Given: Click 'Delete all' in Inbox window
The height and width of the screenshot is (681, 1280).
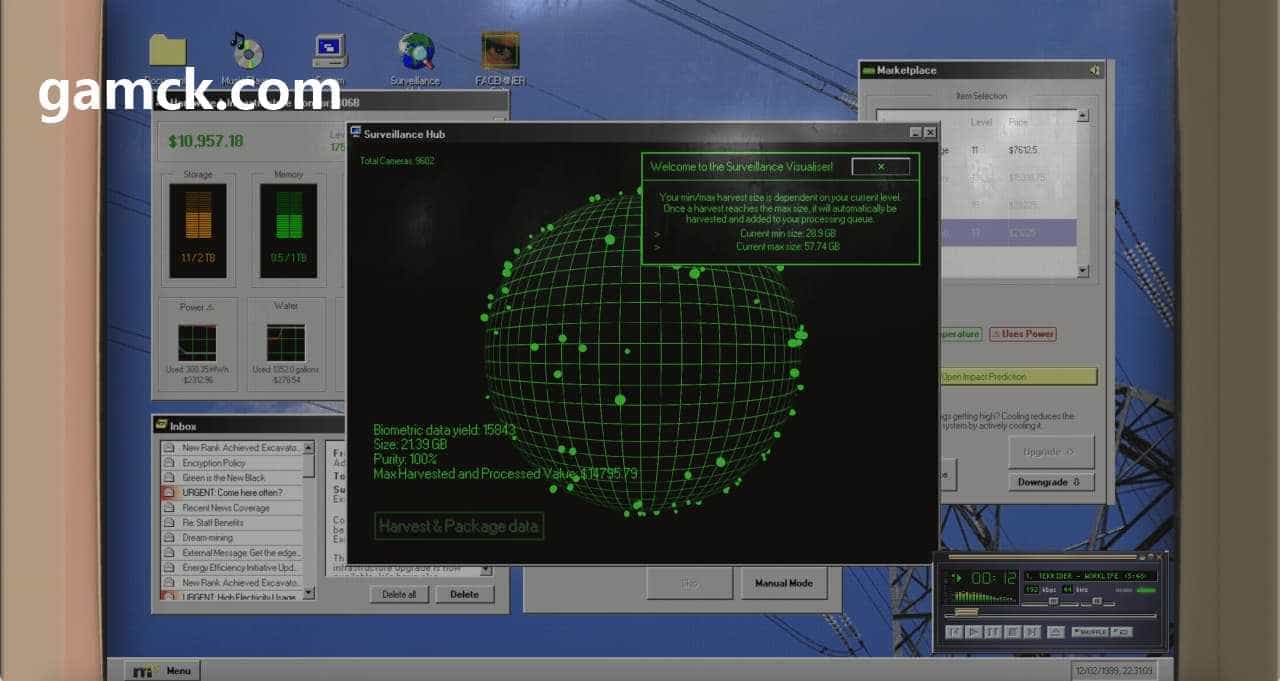Looking at the screenshot, I should click(400, 594).
